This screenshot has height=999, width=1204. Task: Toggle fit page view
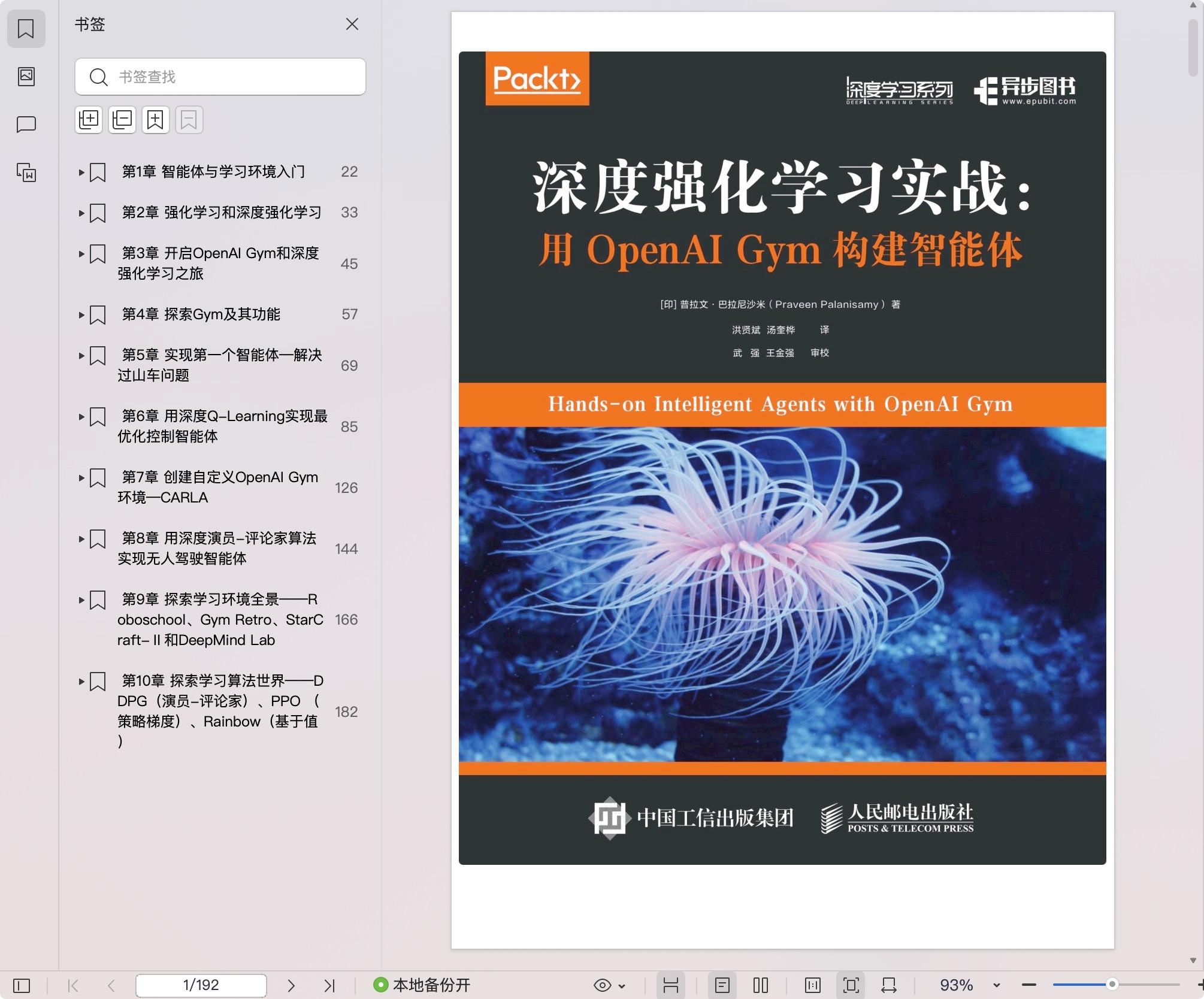(851, 985)
